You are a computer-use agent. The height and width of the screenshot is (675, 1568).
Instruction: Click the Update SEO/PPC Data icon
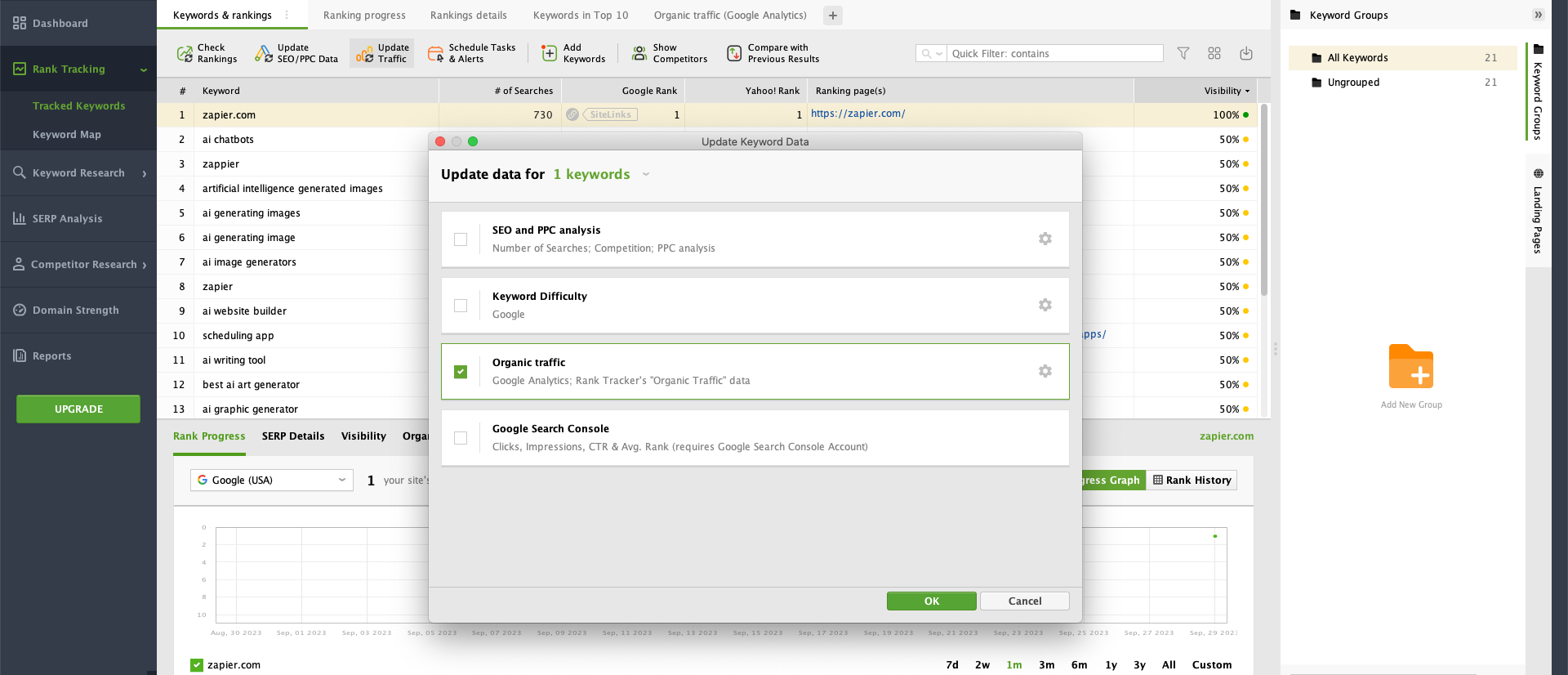[264, 54]
